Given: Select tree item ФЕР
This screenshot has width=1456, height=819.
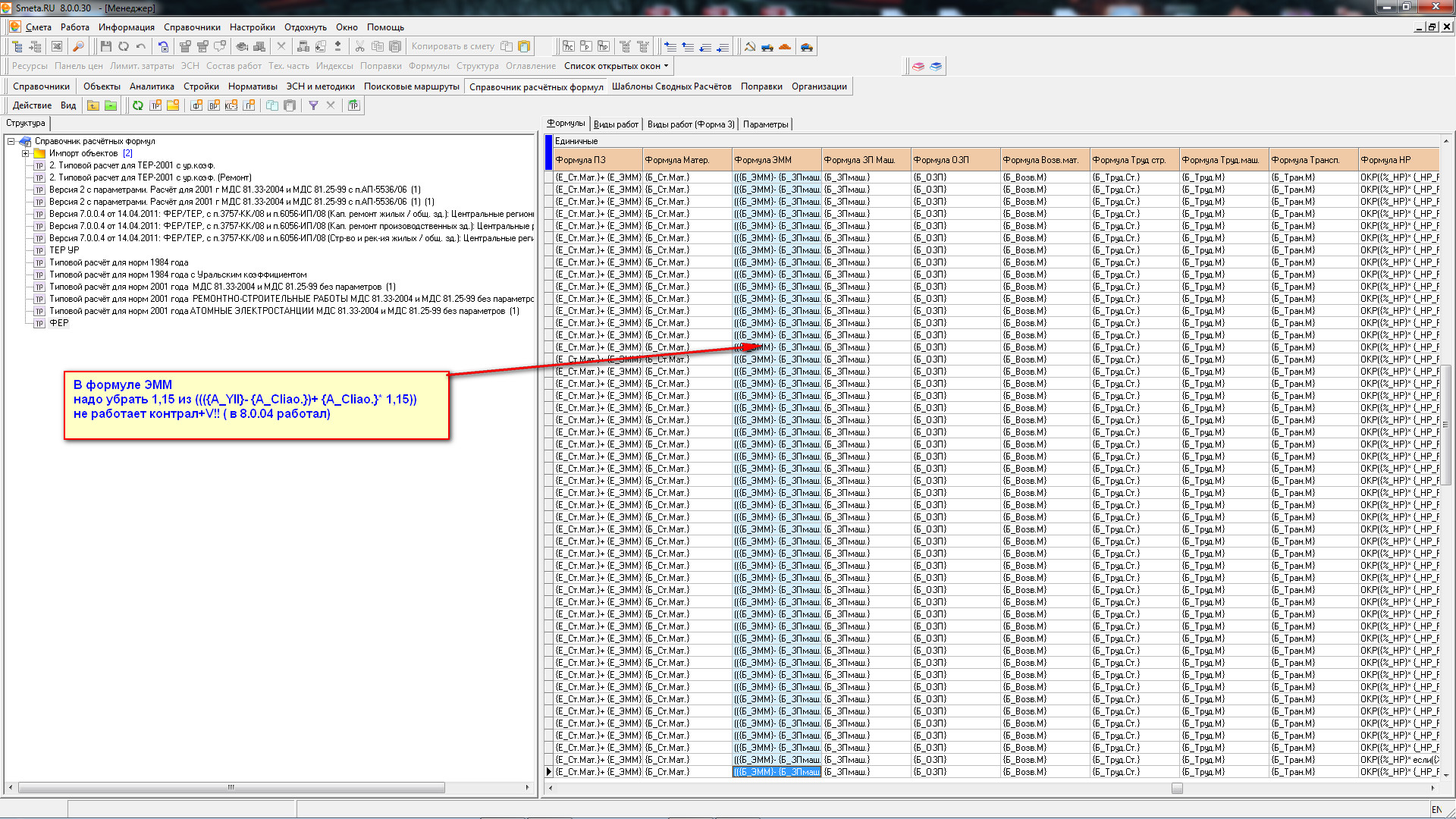Looking at the screenshot, I should tap(59, 323).
